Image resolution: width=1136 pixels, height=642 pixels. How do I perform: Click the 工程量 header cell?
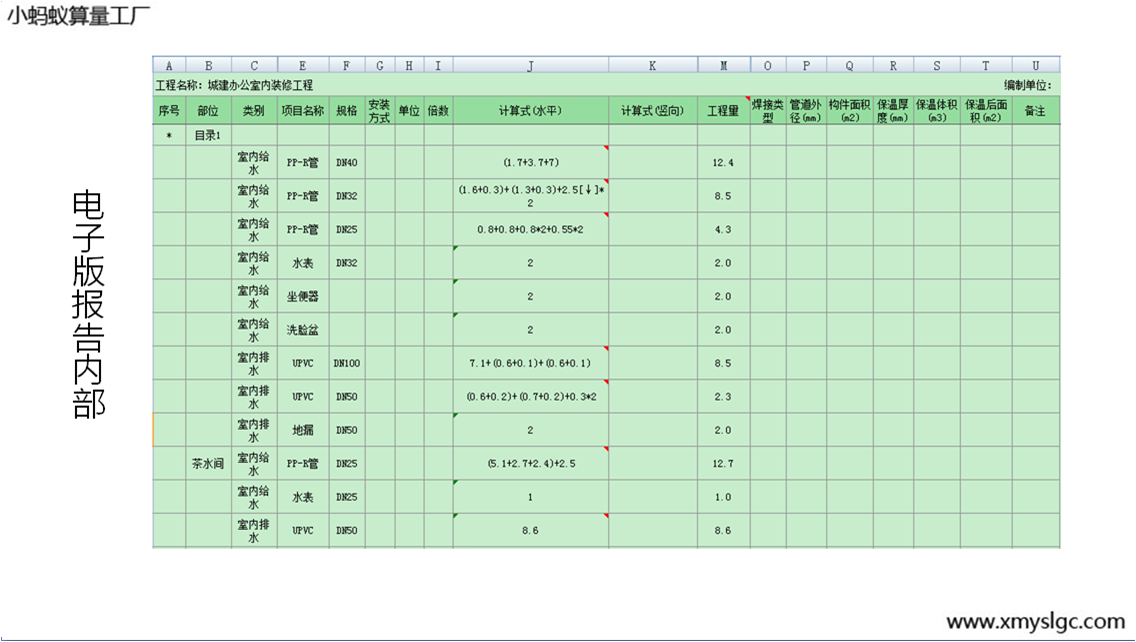[x=723, y=111]
